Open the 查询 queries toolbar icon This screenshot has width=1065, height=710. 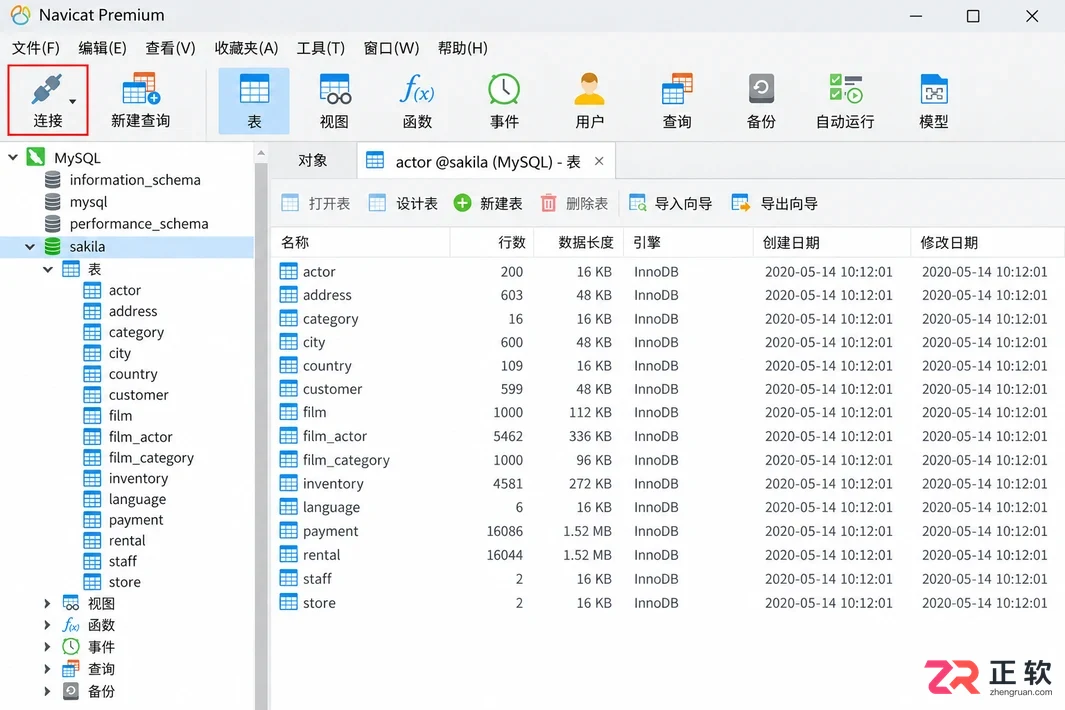point(677,101)
